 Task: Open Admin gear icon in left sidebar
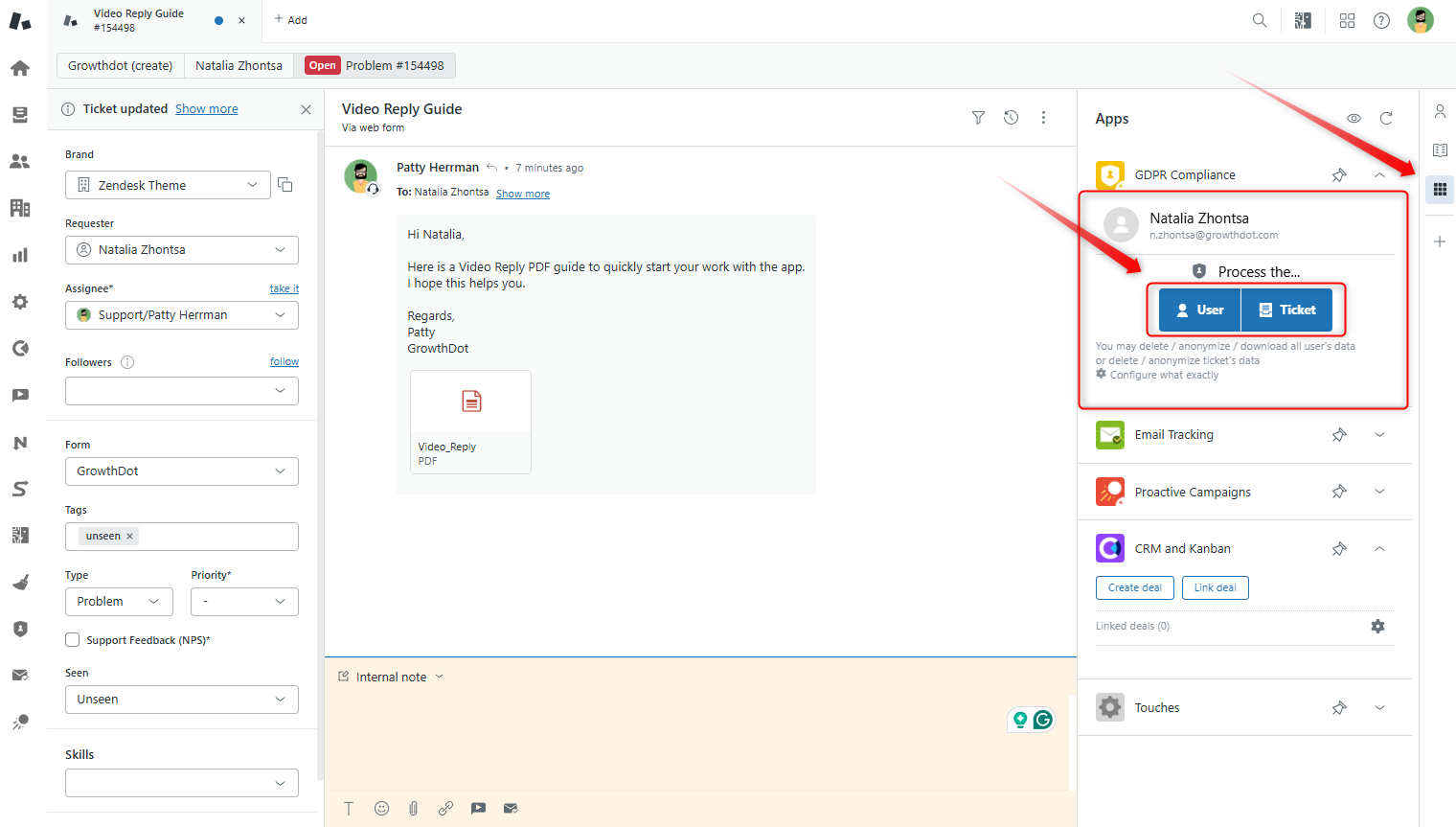point(20,302)
